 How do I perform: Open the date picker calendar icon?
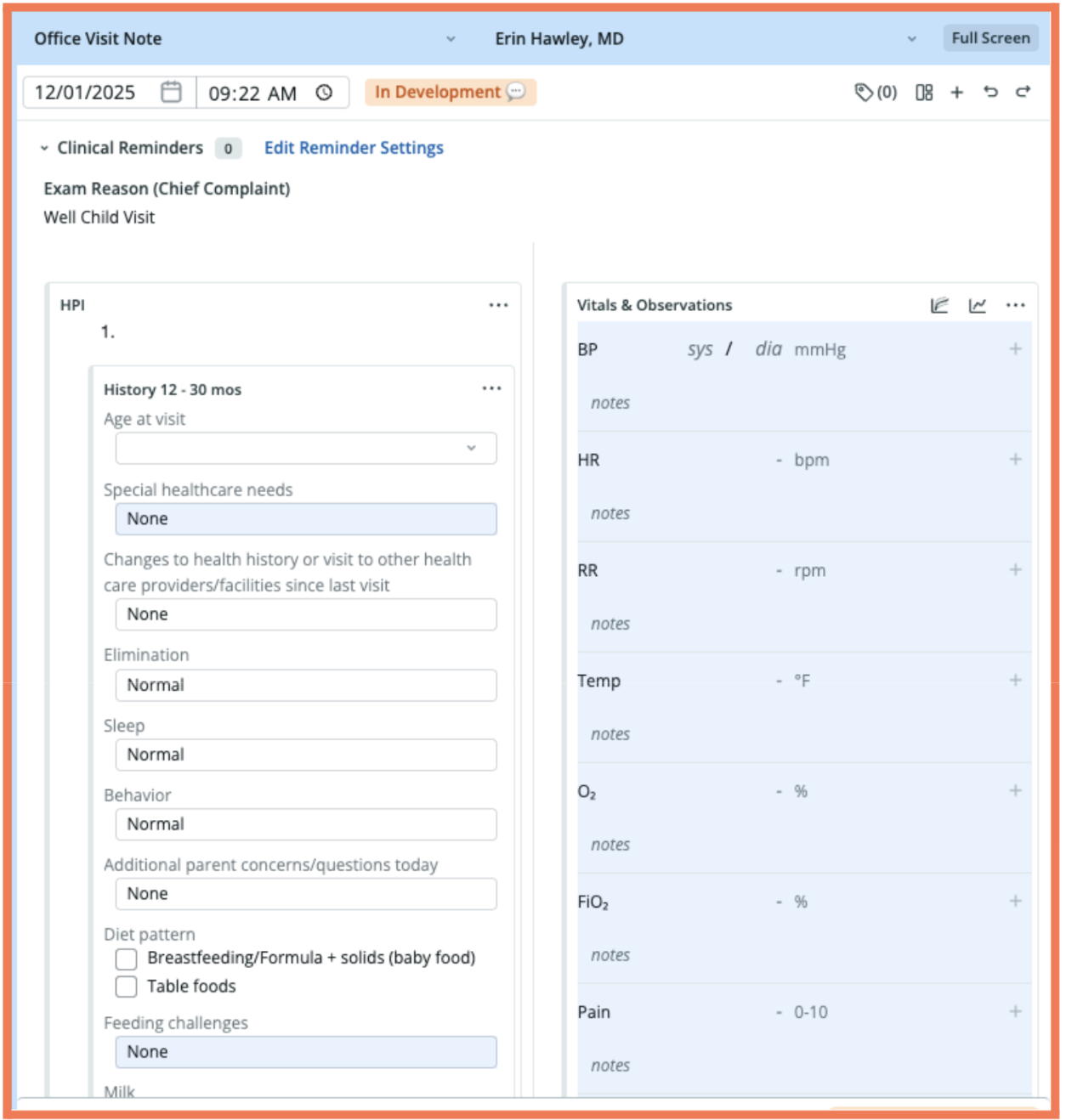click(171, 92)
